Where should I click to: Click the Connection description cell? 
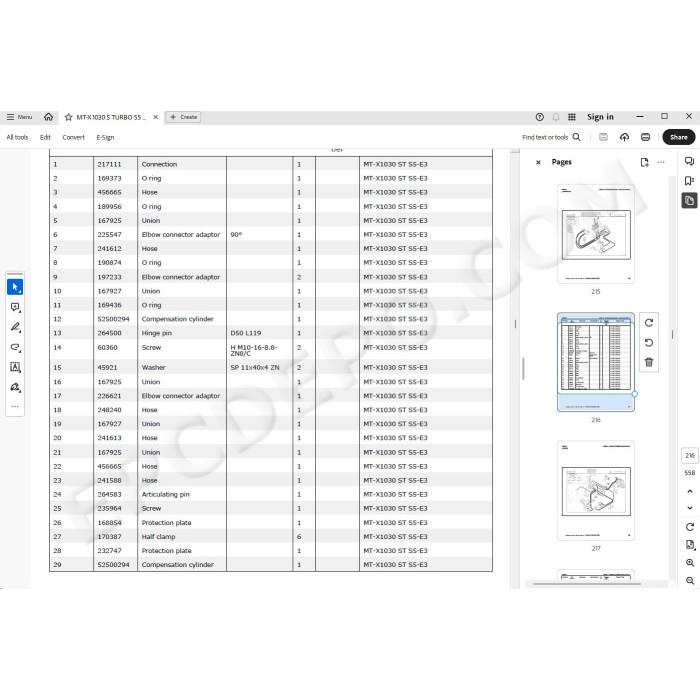159,164
